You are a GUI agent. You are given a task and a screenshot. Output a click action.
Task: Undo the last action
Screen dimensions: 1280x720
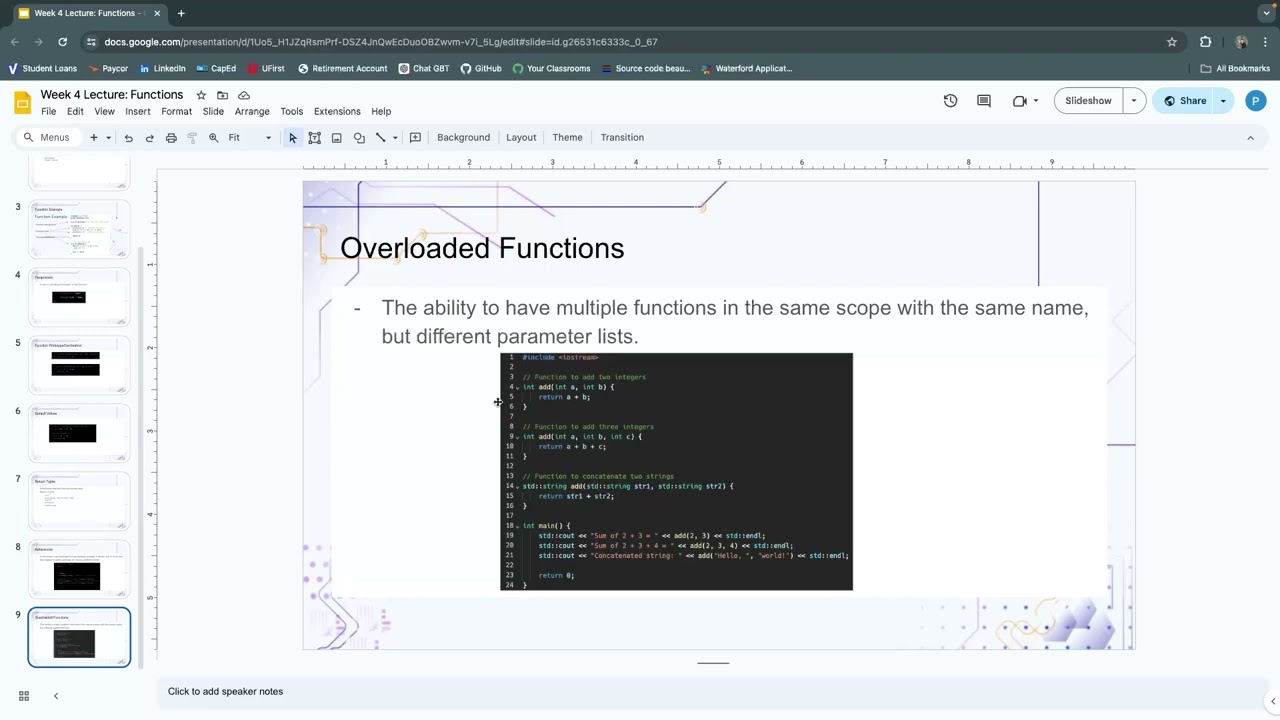[128, 138]
